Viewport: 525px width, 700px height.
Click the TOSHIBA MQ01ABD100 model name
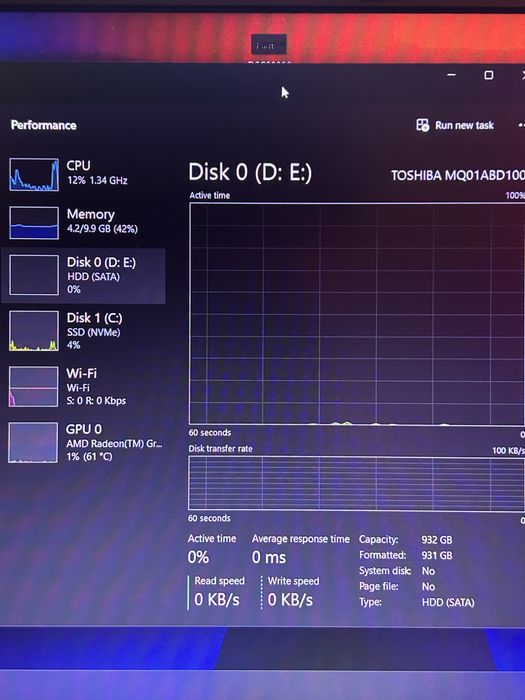point(458,175)
